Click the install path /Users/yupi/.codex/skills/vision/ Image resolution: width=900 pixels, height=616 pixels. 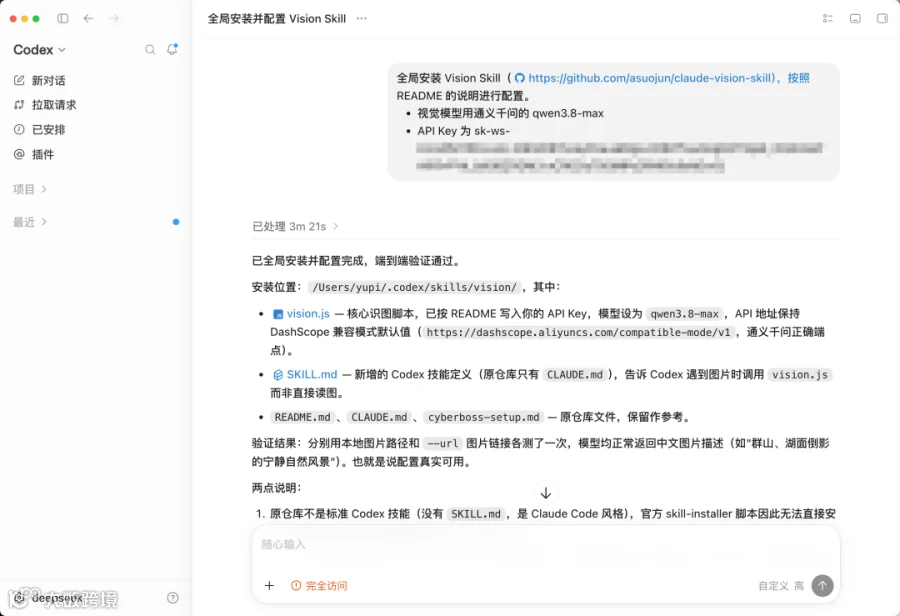coord(414,287)
